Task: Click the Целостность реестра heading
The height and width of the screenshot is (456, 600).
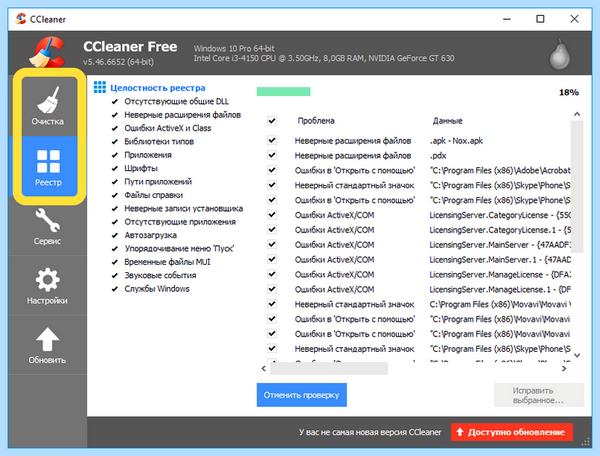Action: point(158,88)
